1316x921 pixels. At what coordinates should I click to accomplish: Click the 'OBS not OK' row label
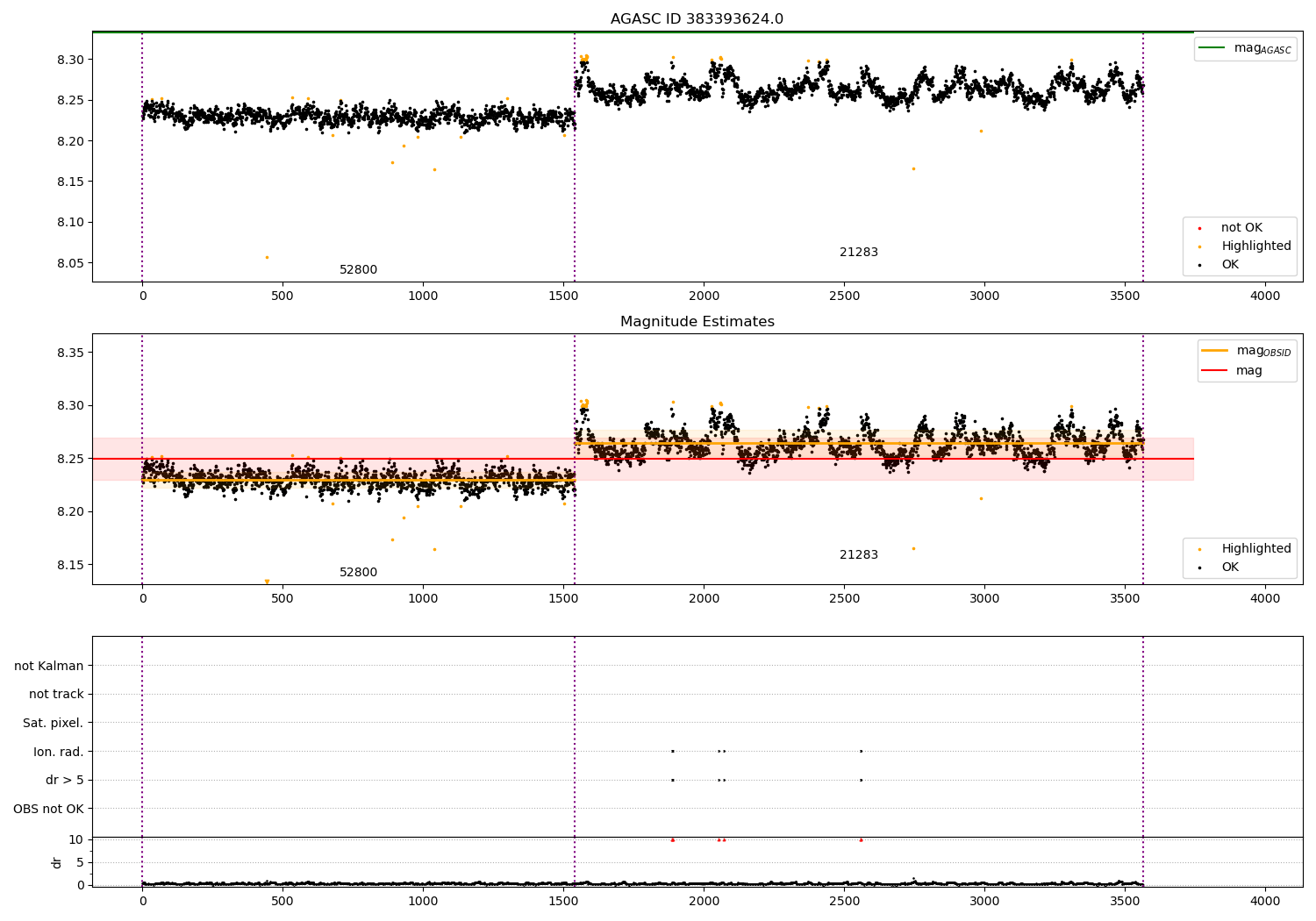49,809
